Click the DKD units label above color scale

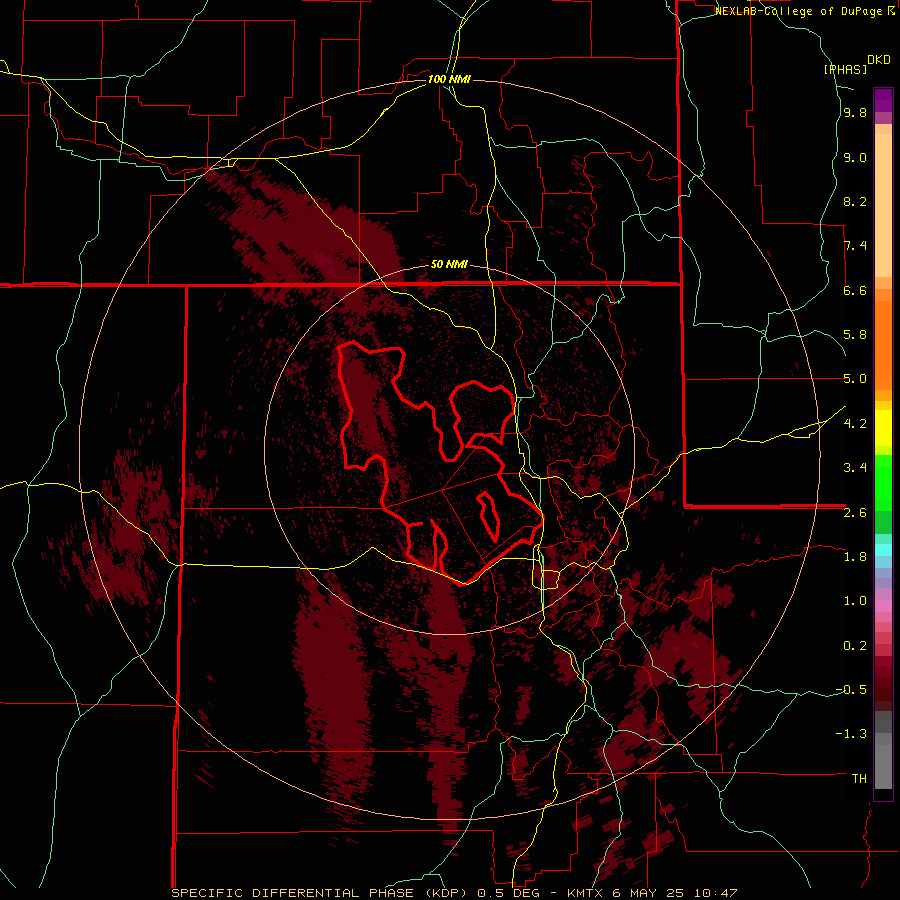tap(879, 60)
